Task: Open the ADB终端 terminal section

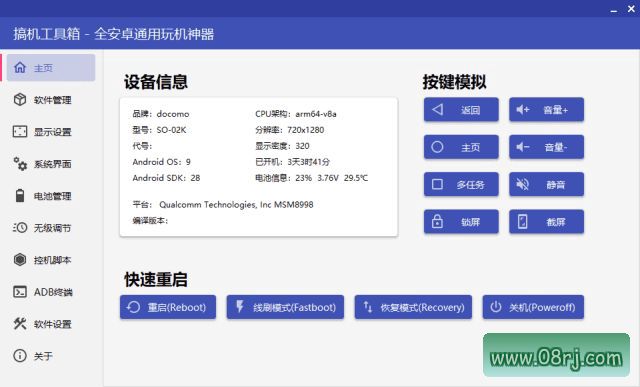Action: click(x=51, y=292)
